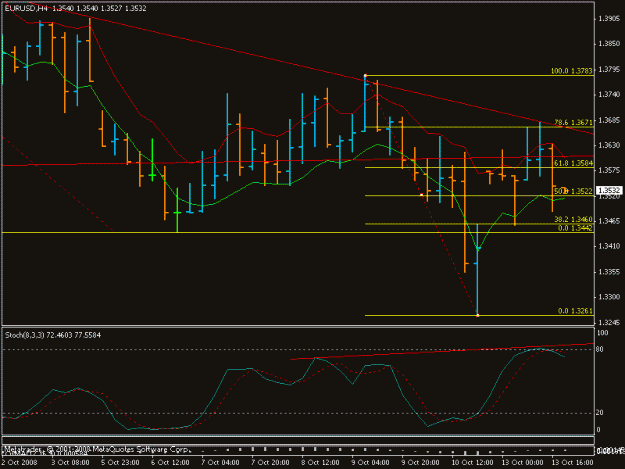Click the stochastic 0 scale label
Viewport: 625px width, 469px height.
[598, 430]
